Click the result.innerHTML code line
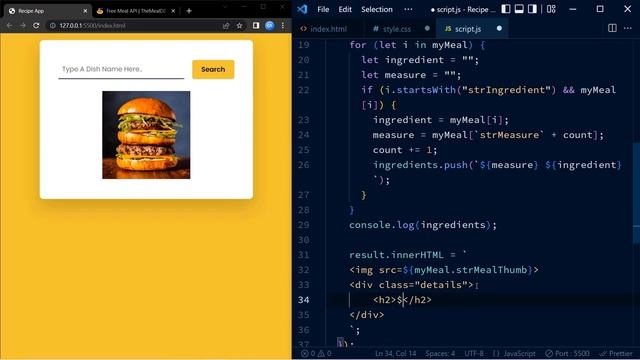640x360 pixels. [x=408, y=255]
